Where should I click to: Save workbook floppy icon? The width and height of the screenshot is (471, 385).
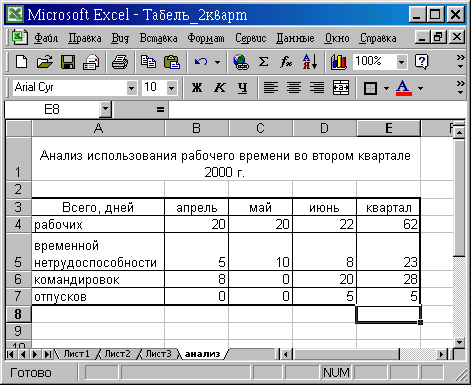pyautogui.click(x=68, y=62)
